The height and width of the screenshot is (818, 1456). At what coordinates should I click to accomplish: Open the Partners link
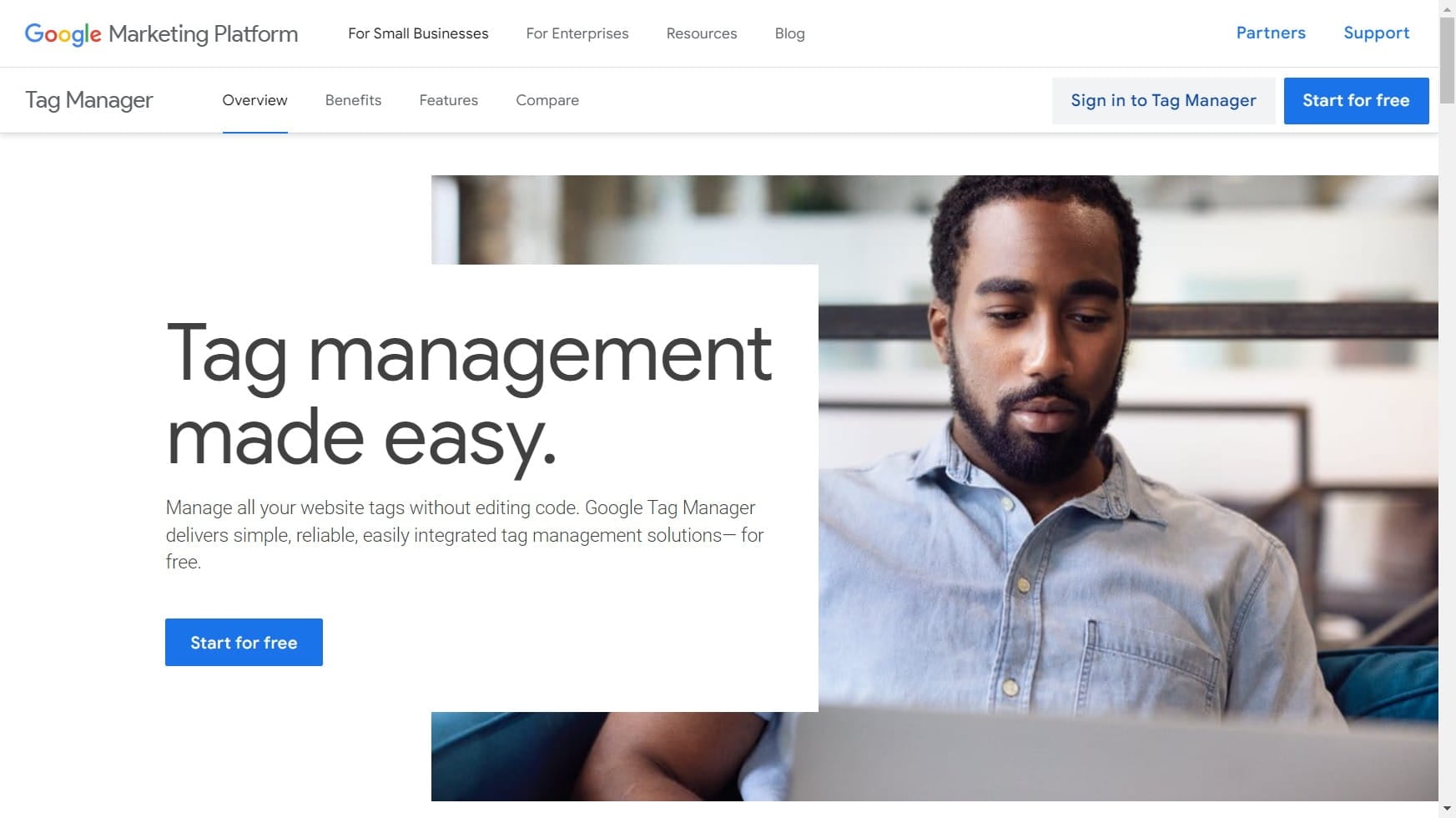point(1271,33)
